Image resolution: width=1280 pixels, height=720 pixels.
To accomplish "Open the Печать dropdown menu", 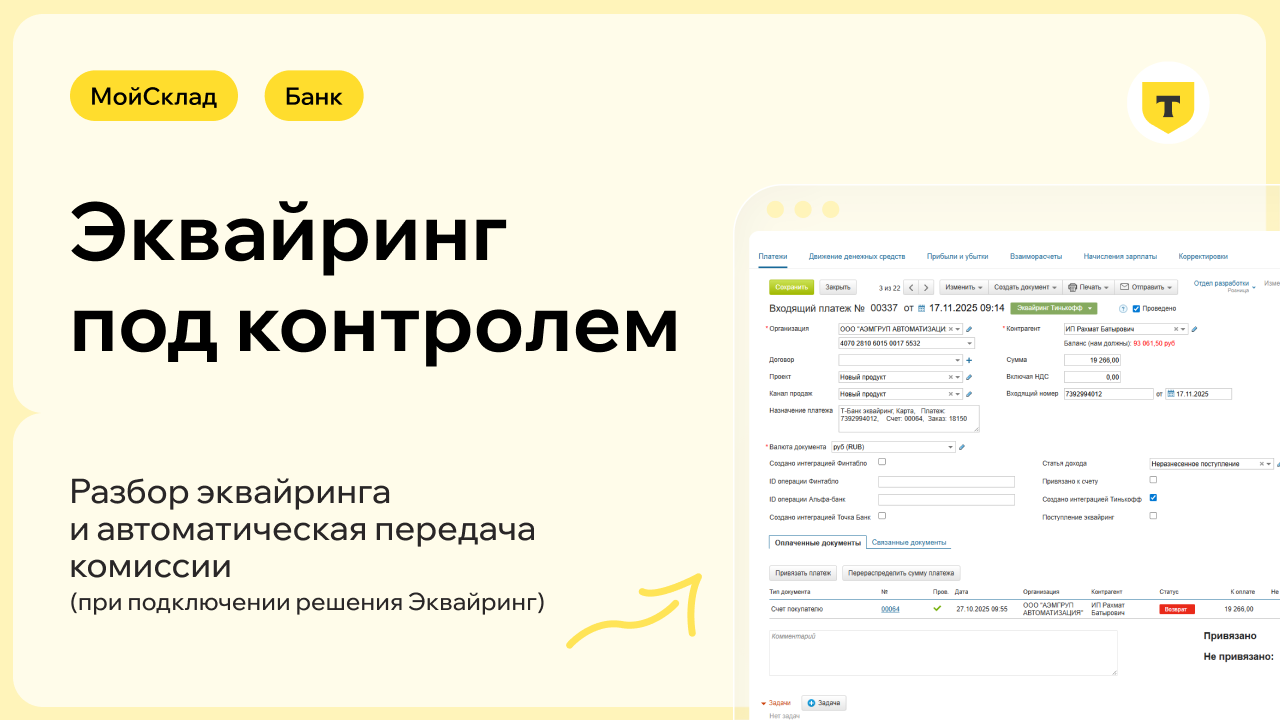I will (1088, 287).
